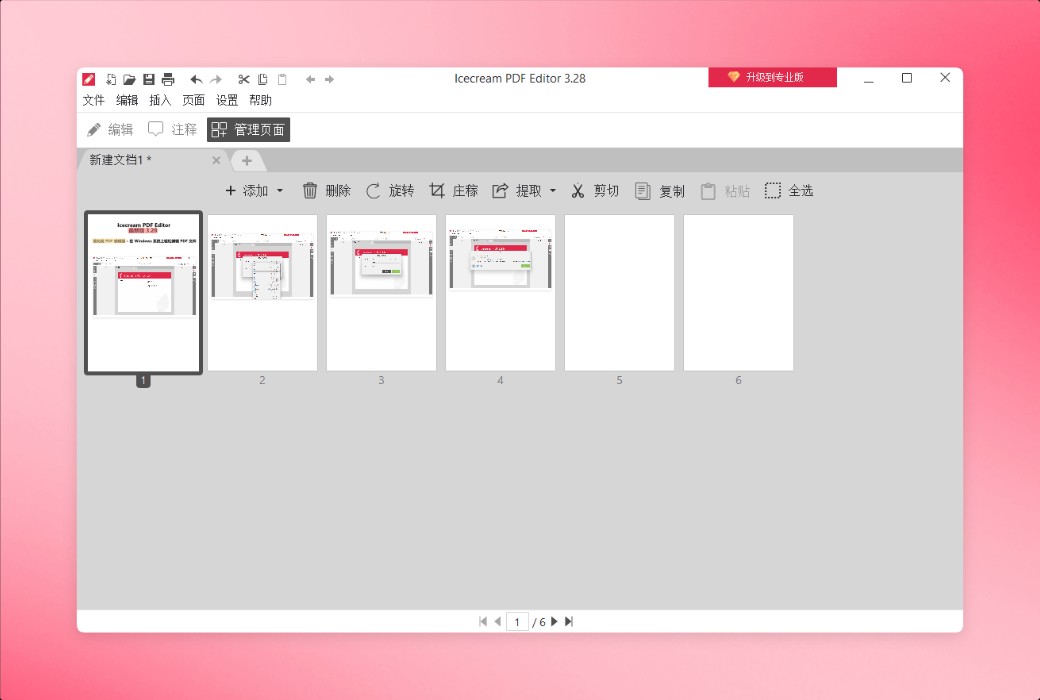Open the 添加 add pages dropdown
The height and width of the screenshot is (700, 1040).
(x=253, y=190)
